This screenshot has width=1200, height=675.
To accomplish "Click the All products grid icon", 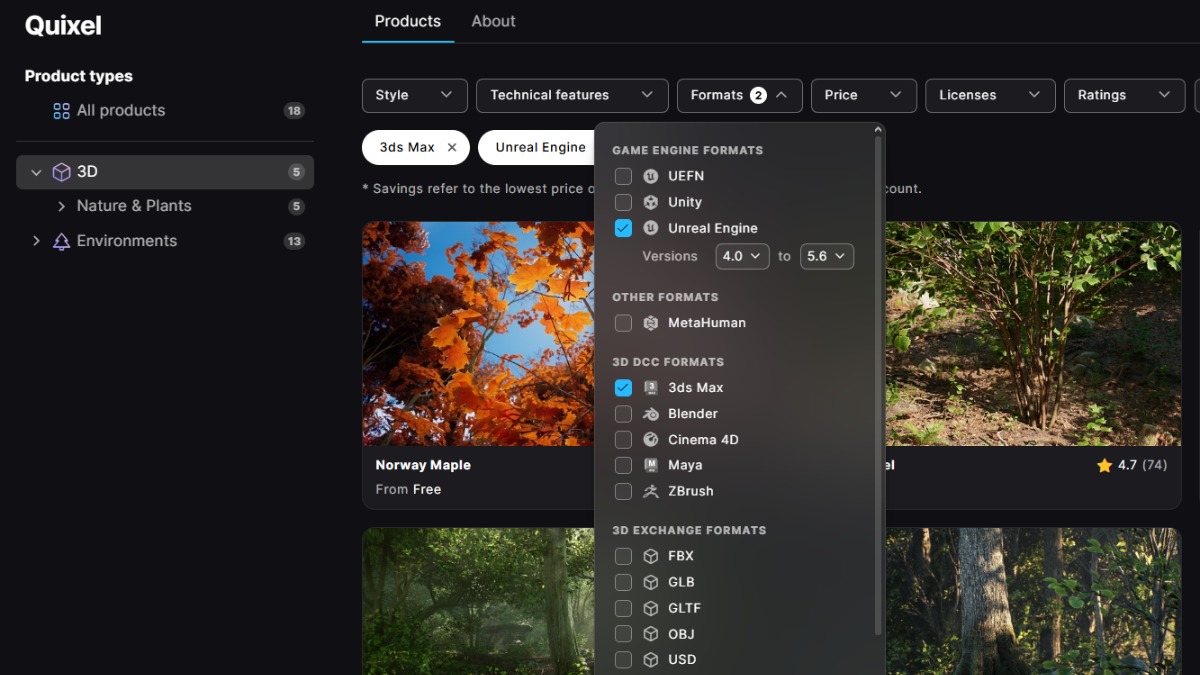I will (61, 111).
